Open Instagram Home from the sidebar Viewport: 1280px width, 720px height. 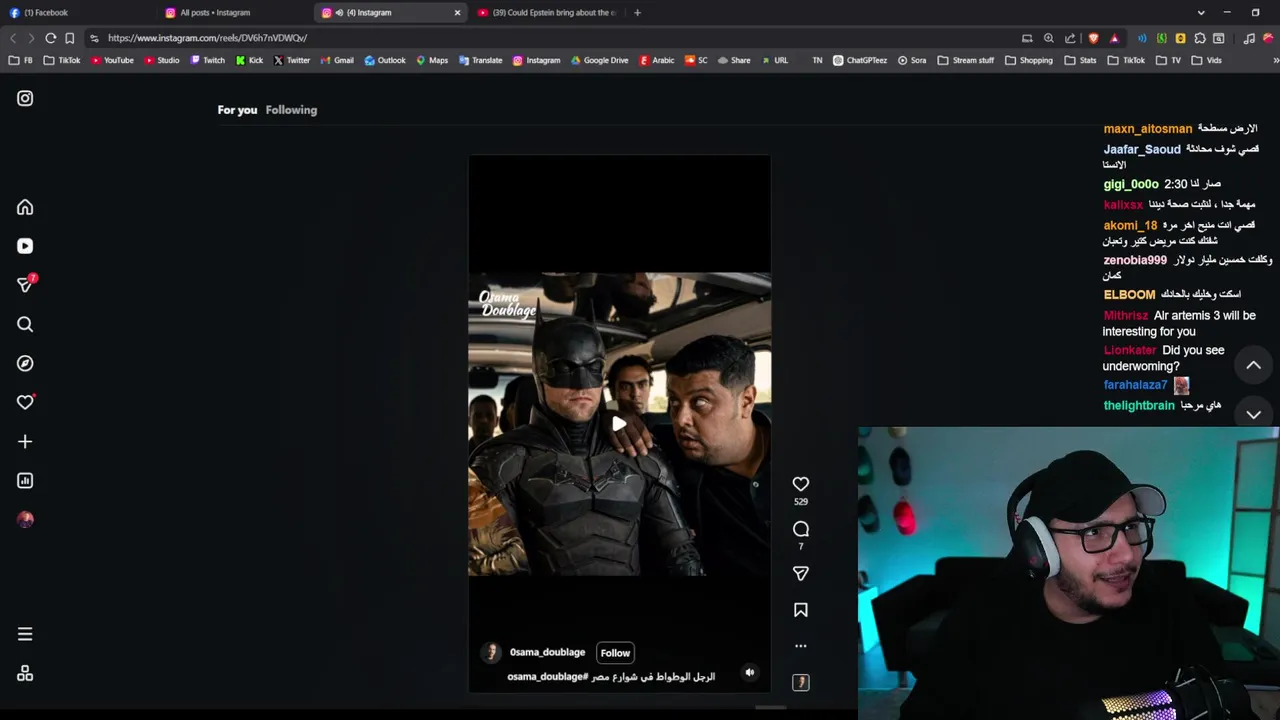[25, 207]
